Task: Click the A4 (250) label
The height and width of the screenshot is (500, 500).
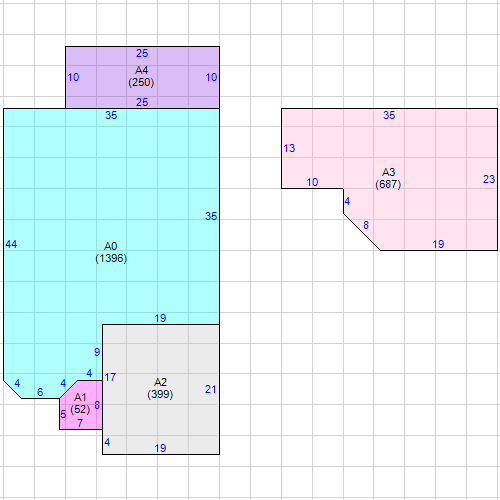Action: click(x=141, y=76)
